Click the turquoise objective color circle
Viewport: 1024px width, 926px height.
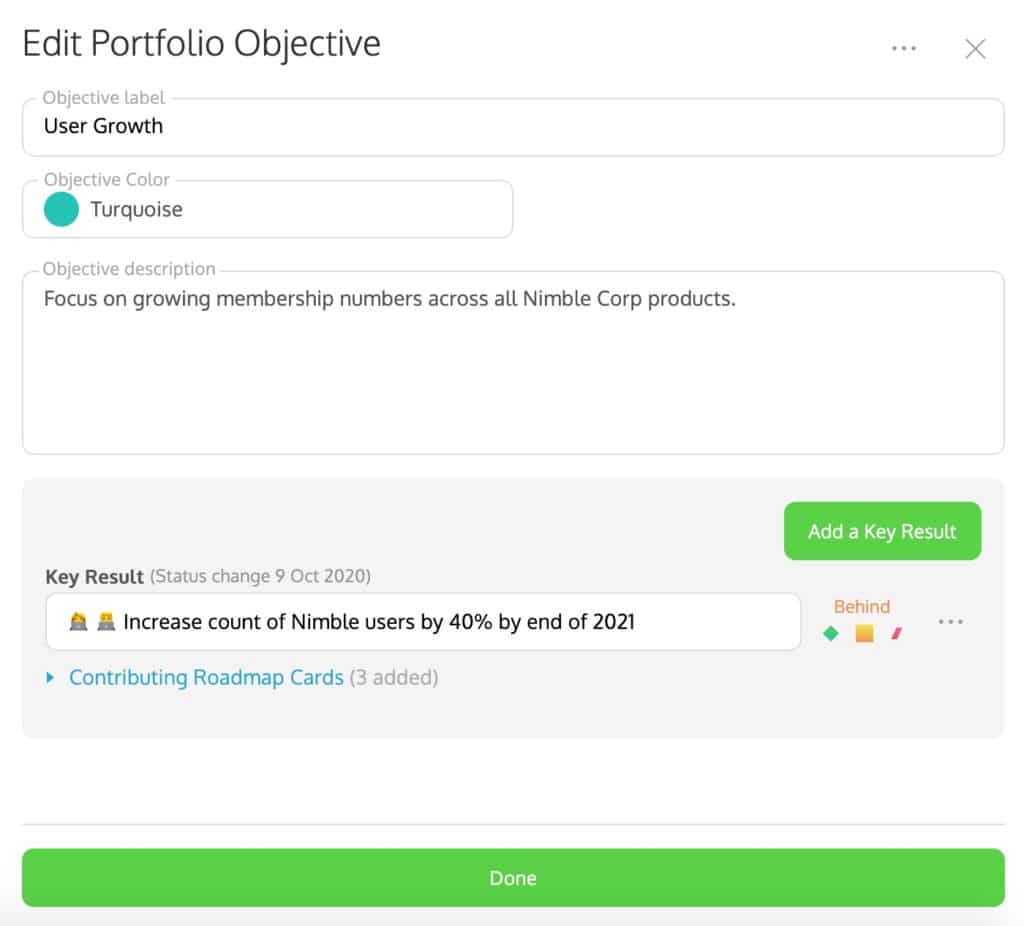click(60, 210)
